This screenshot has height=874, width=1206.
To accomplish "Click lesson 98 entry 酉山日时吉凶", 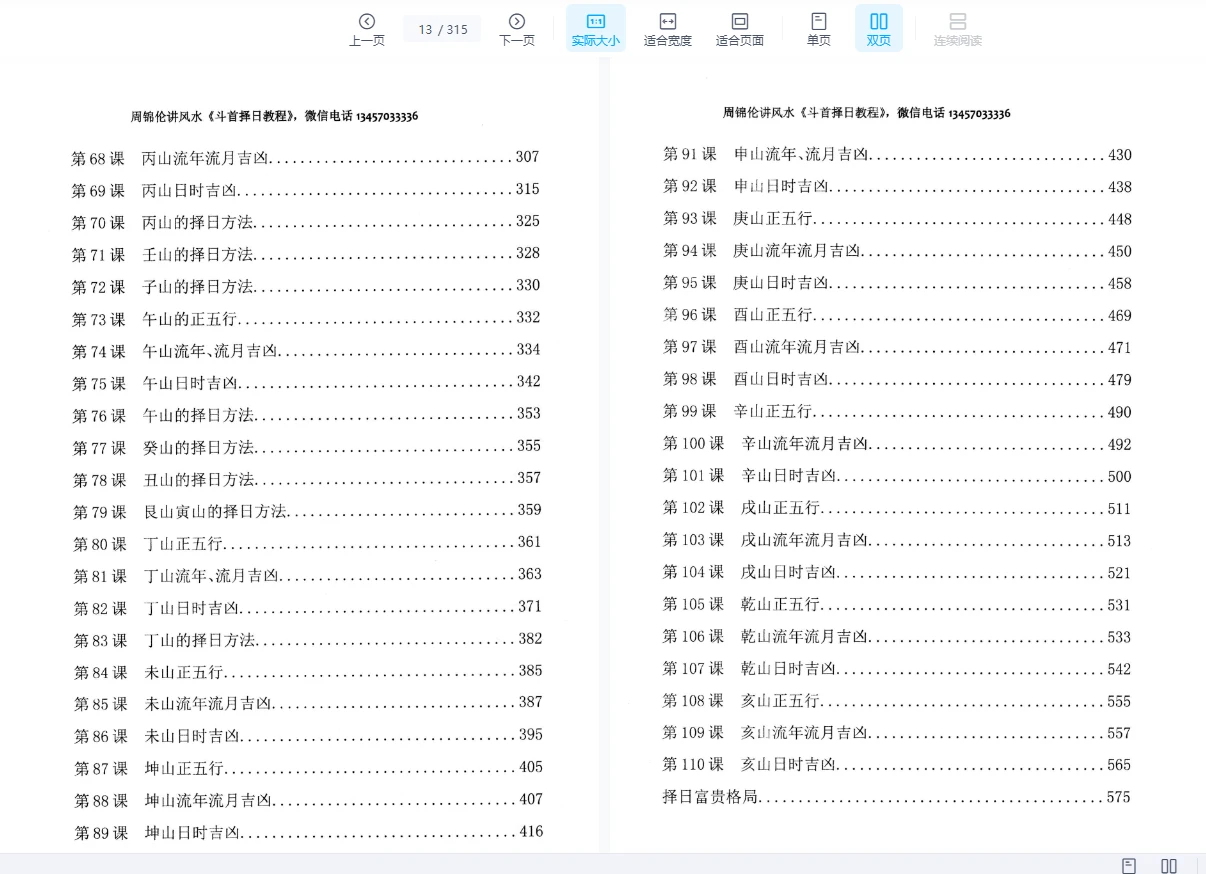I will 897,379.
